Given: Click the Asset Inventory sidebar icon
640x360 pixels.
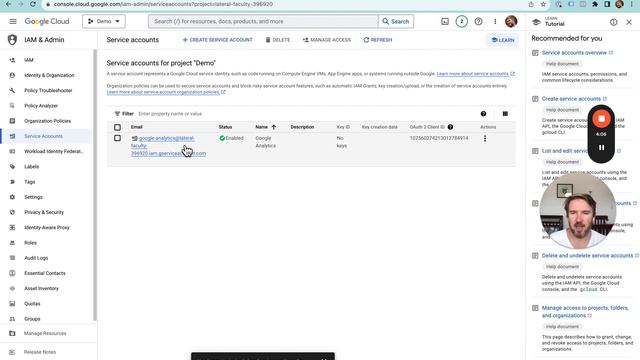Looking at the screenshot, I should click(12, 289).
